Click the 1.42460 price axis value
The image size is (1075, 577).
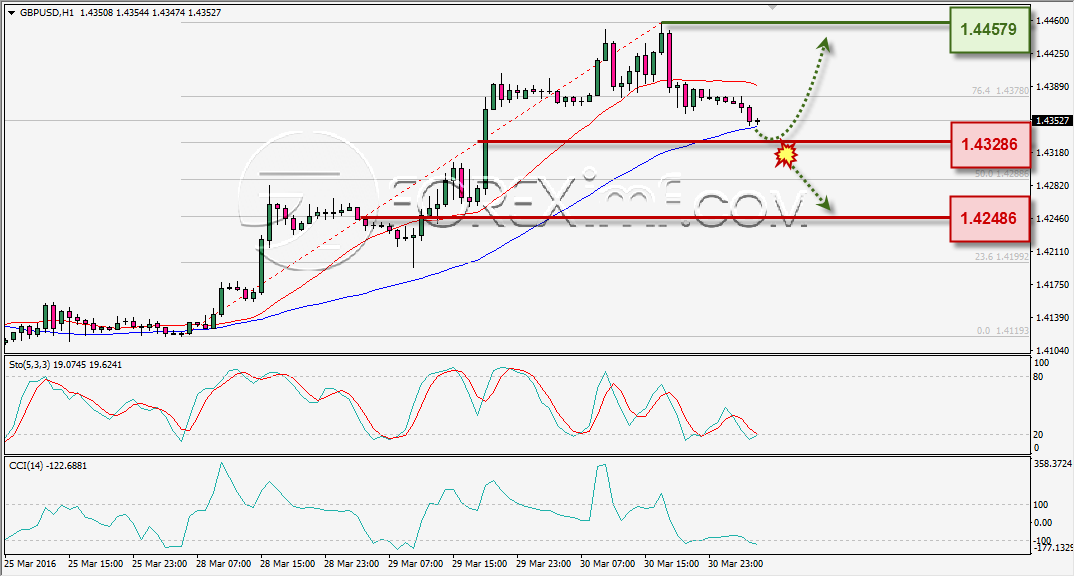[x=1053, y=219]
